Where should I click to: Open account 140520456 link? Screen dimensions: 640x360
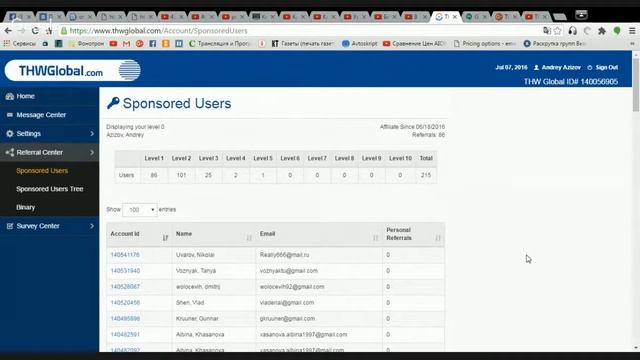(x=125, y=302)
